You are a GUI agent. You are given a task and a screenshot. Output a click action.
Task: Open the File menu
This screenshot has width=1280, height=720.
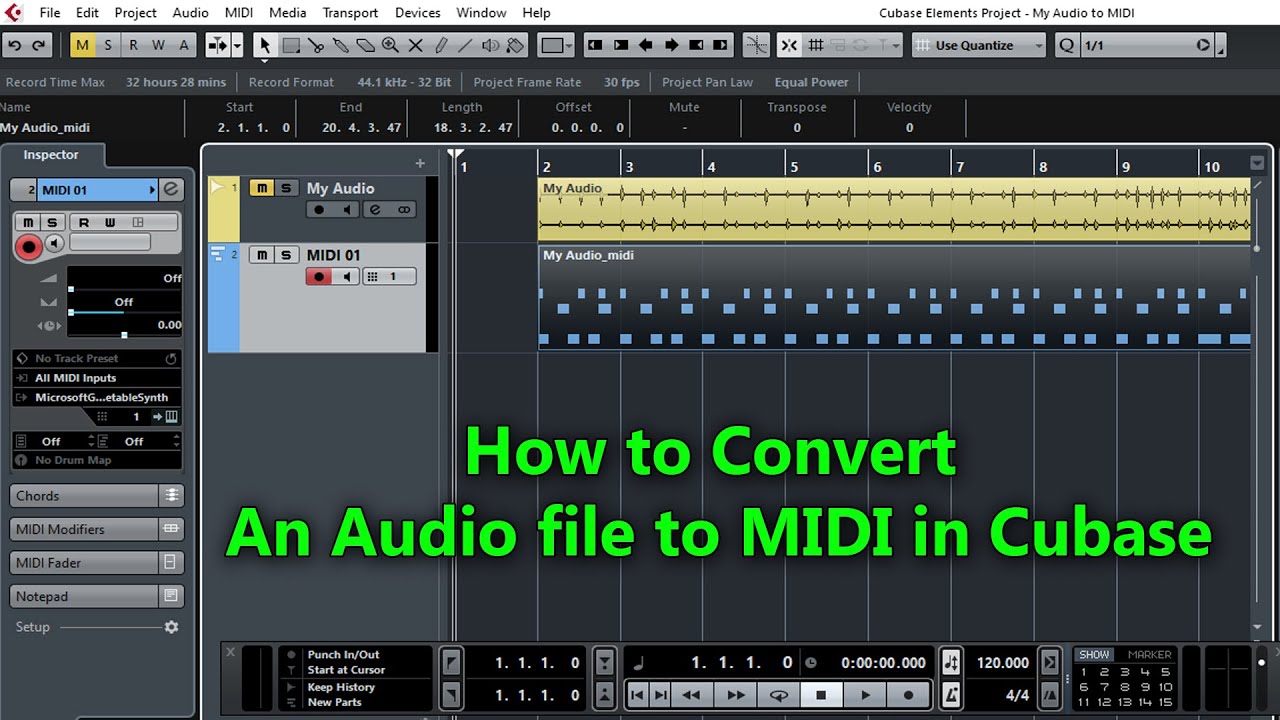click(x=49, y=13)
